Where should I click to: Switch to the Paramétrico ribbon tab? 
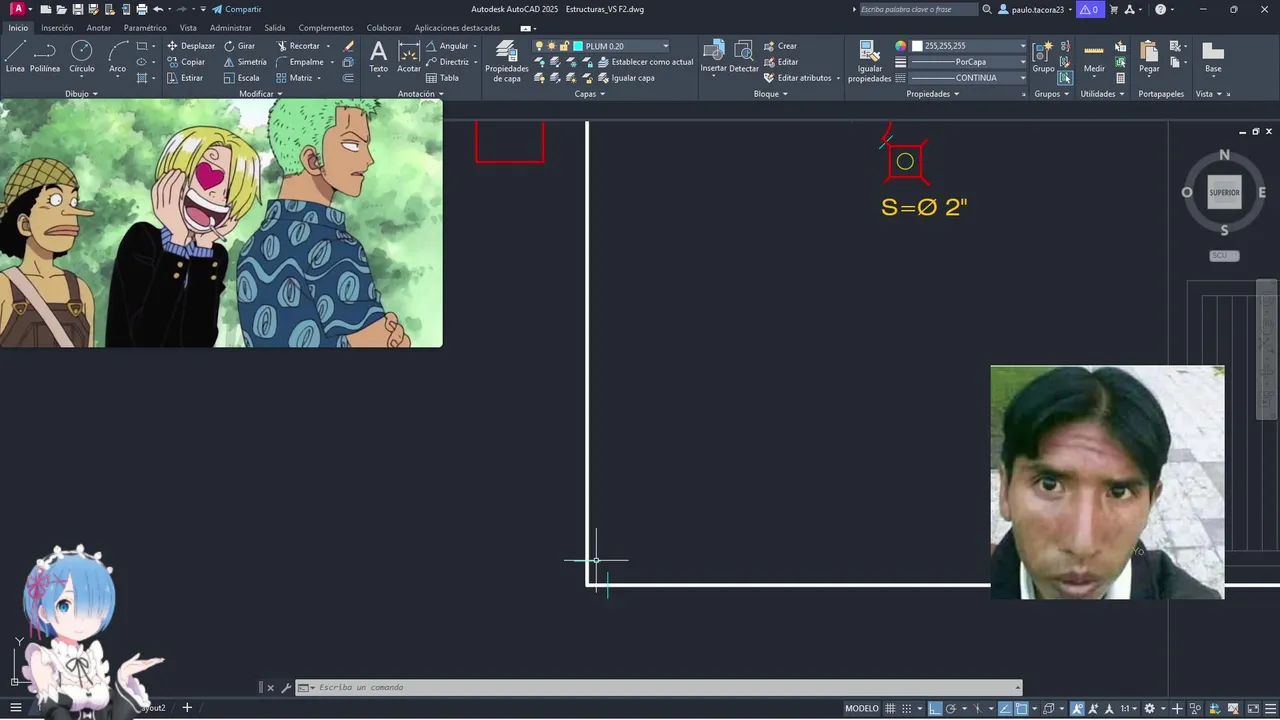145,28
